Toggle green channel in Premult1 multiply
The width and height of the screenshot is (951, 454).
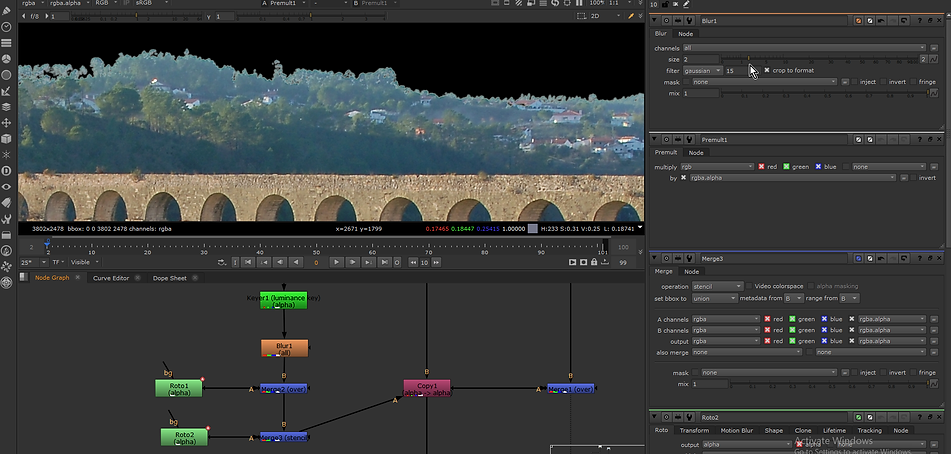(x=787, y=167)
